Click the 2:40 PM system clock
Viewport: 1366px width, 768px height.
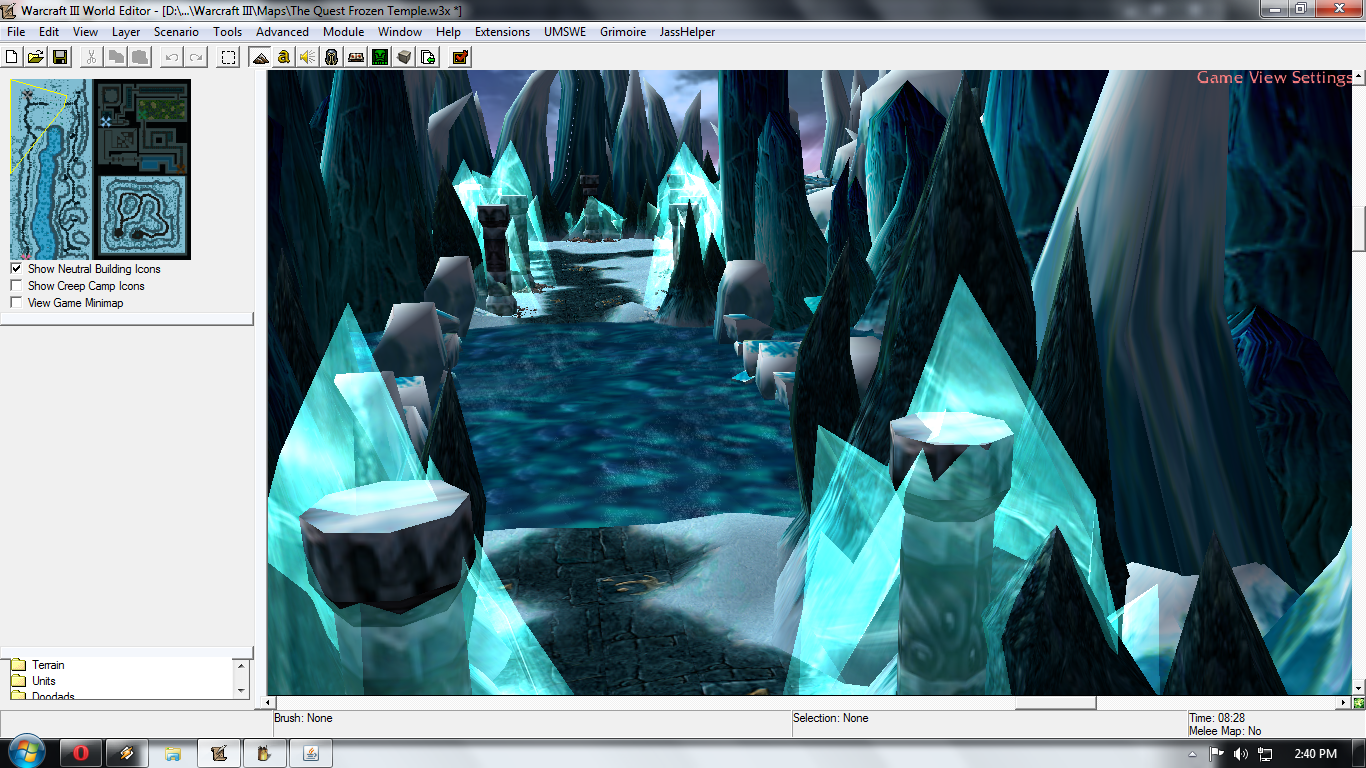[x=1314, y=754]
